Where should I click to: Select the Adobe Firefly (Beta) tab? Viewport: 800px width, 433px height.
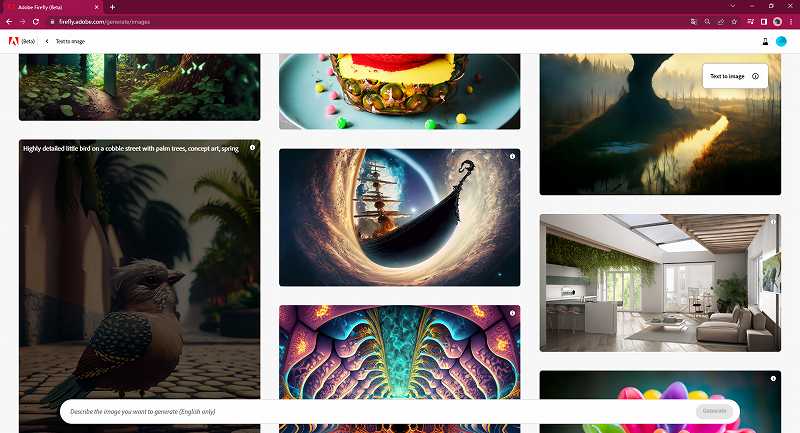52,7
